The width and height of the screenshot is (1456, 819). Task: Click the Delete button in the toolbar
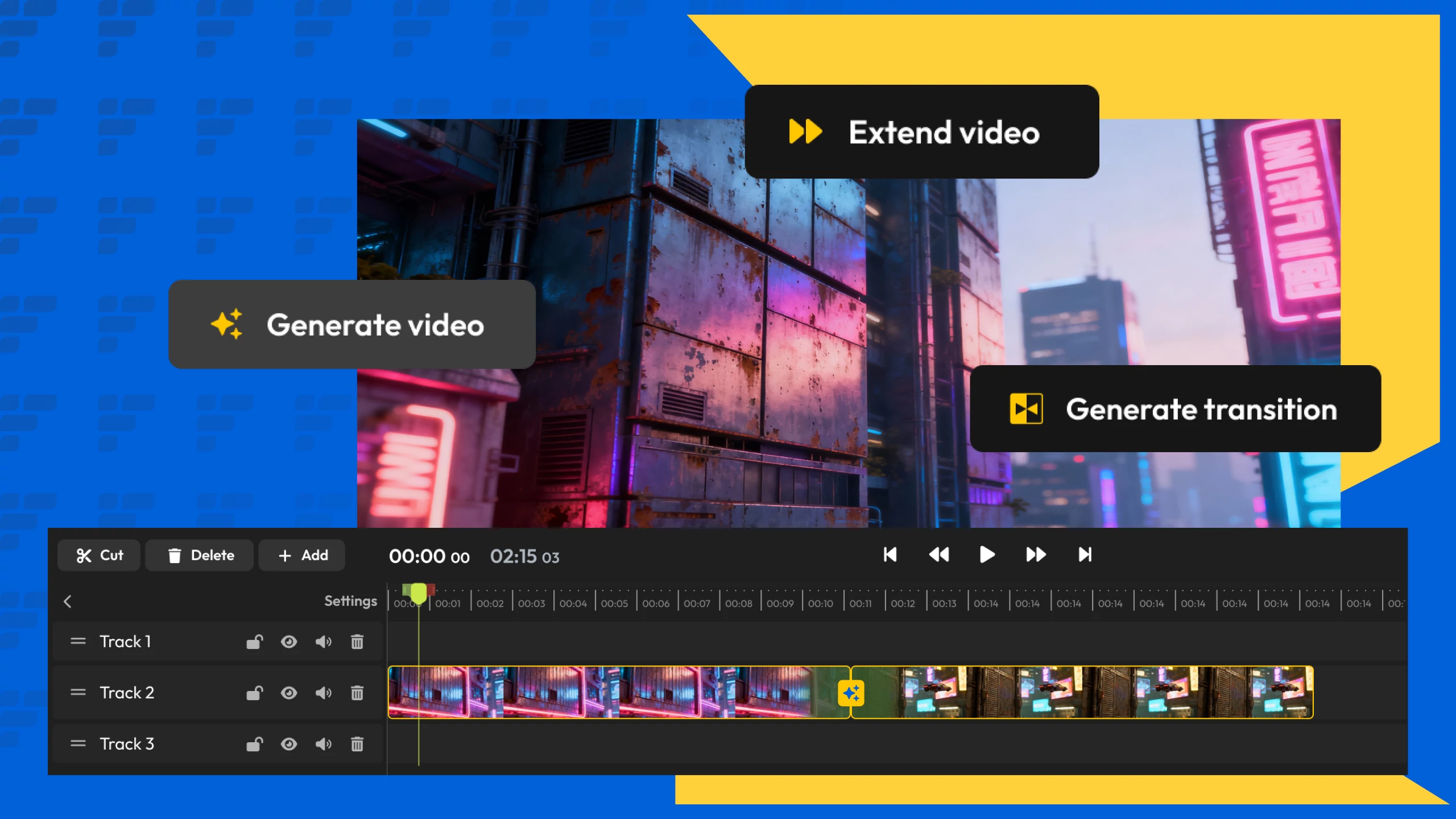[199, 555]
